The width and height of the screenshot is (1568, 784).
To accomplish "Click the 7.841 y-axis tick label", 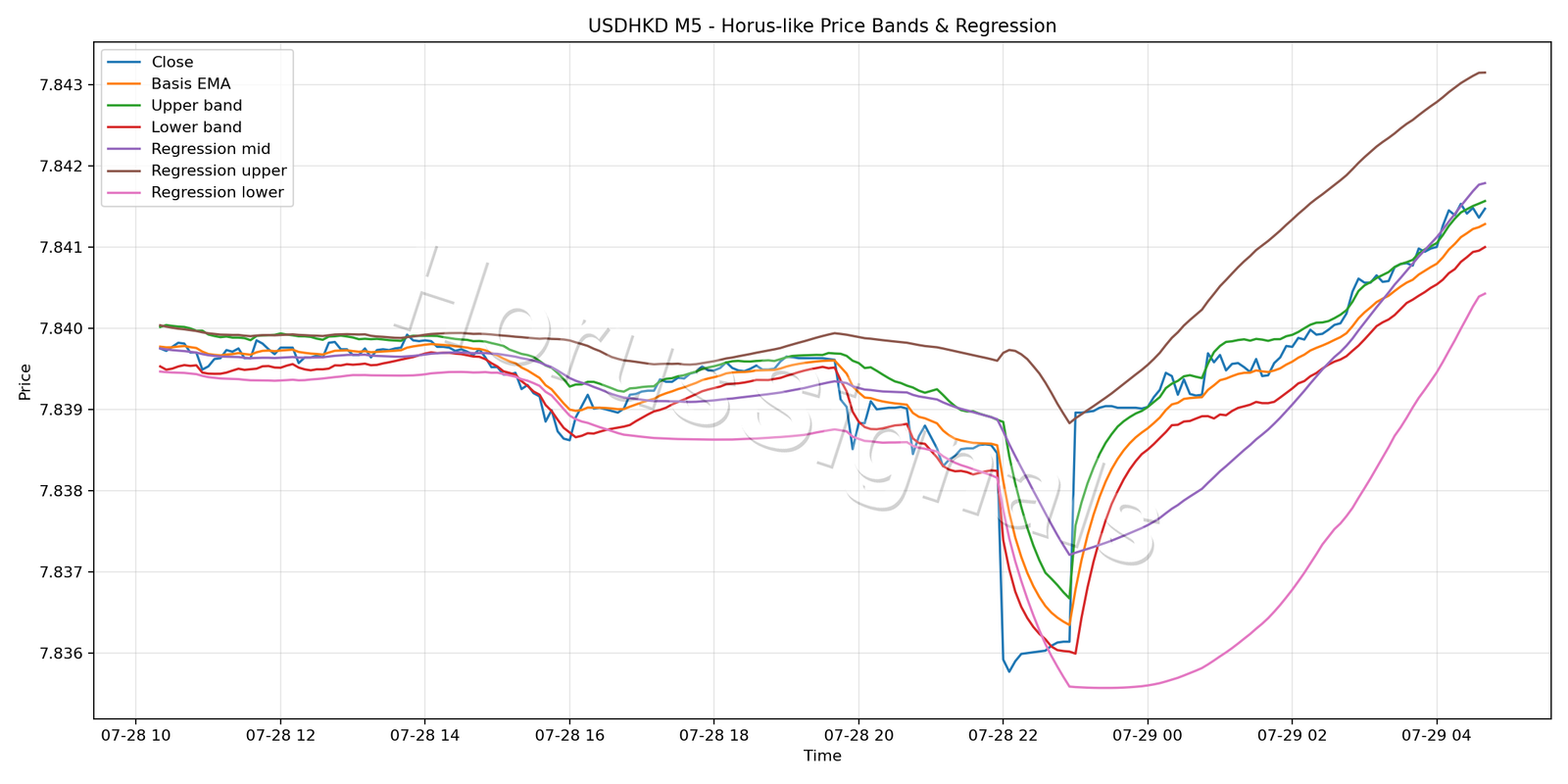I will point(61,247).
